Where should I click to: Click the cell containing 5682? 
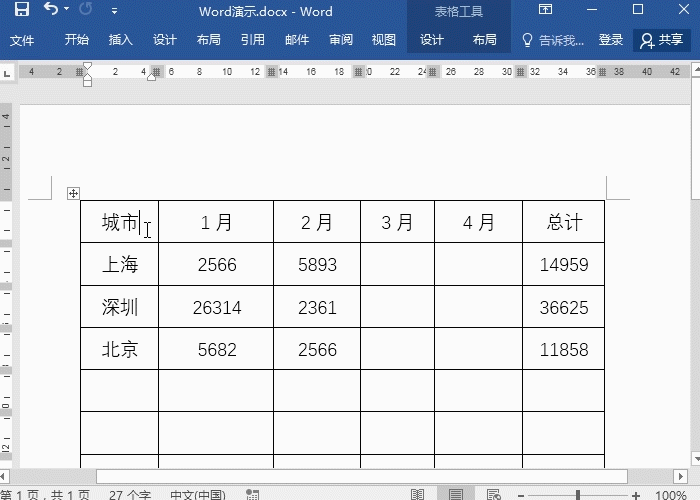click(x=216, y=349)
